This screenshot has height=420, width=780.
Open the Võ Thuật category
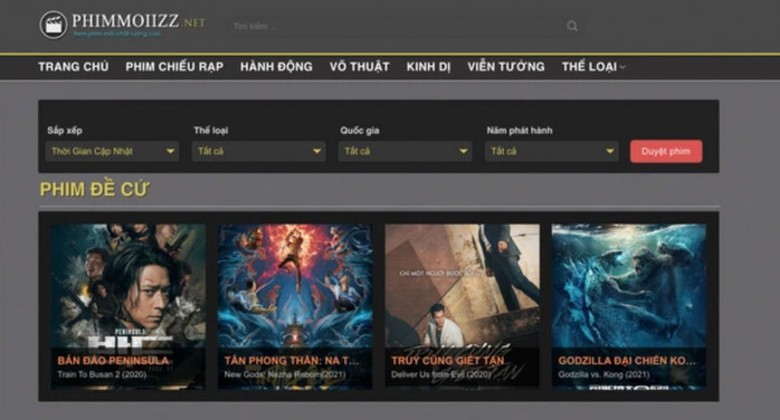pyautogui.click(x=359, y=67)
